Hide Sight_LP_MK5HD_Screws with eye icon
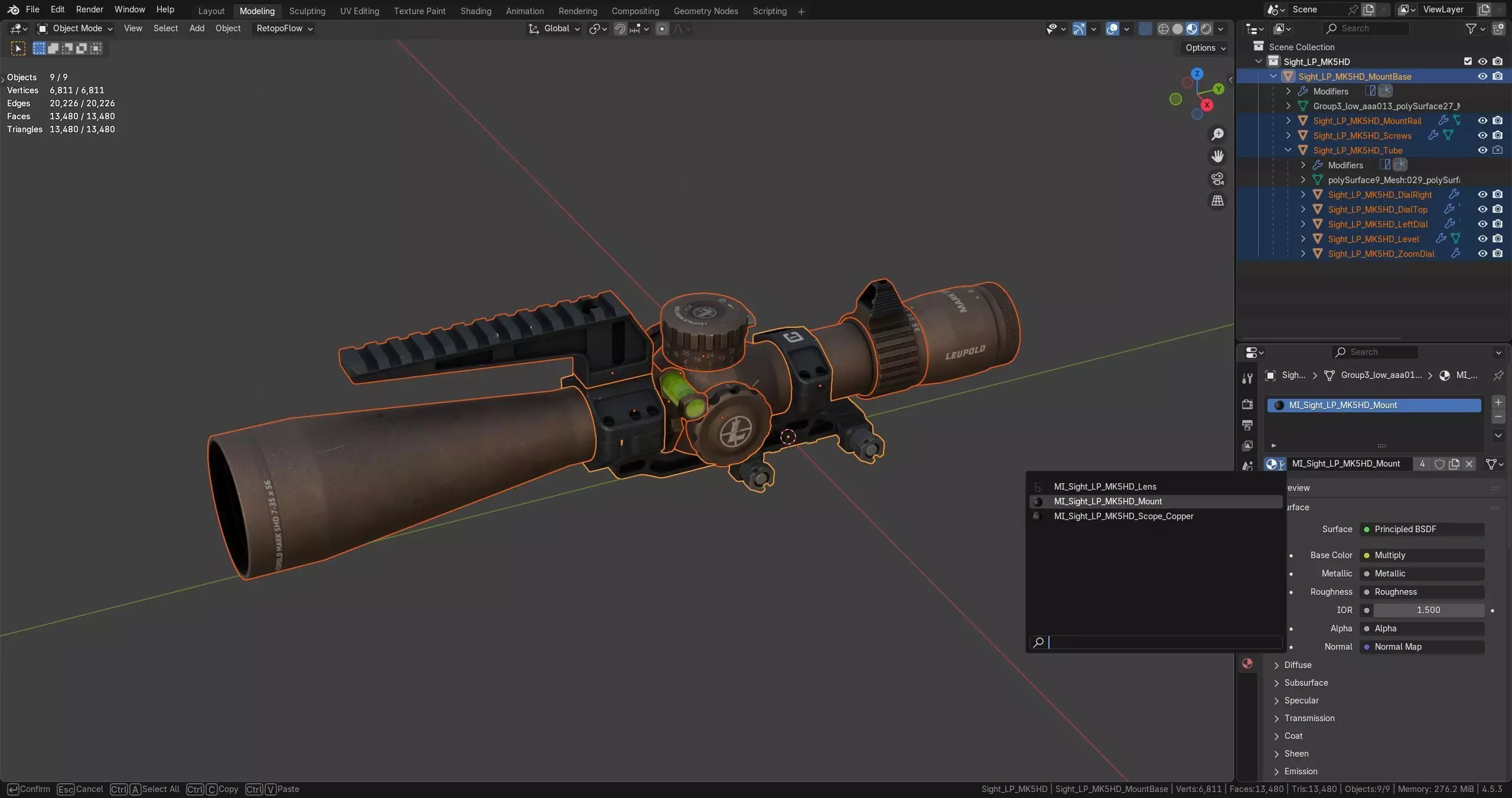 pos(1482,135)
